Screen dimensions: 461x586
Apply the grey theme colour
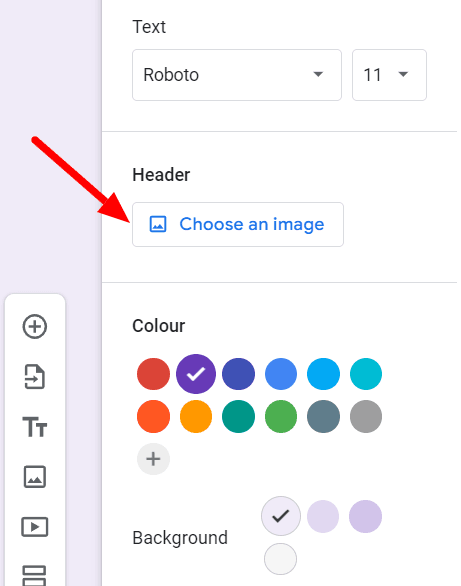pos(366,416)
